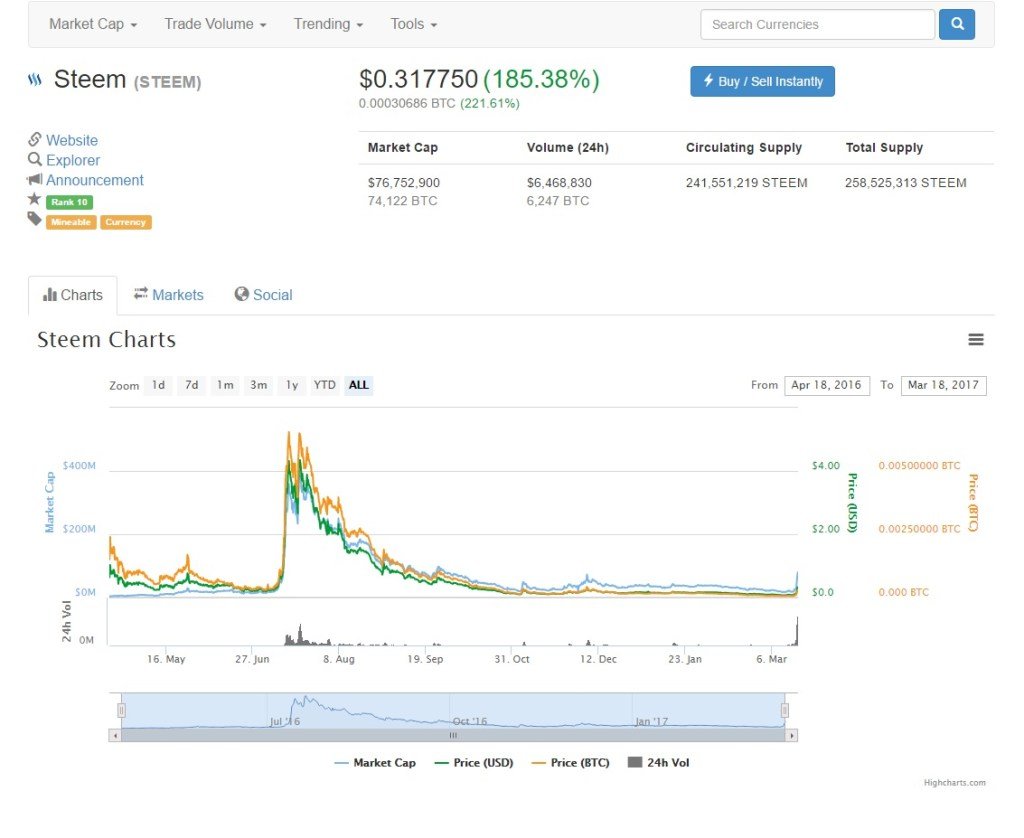The image size is (1024, 838).
Task: Click the left navigator range handle
Action: 121,710
